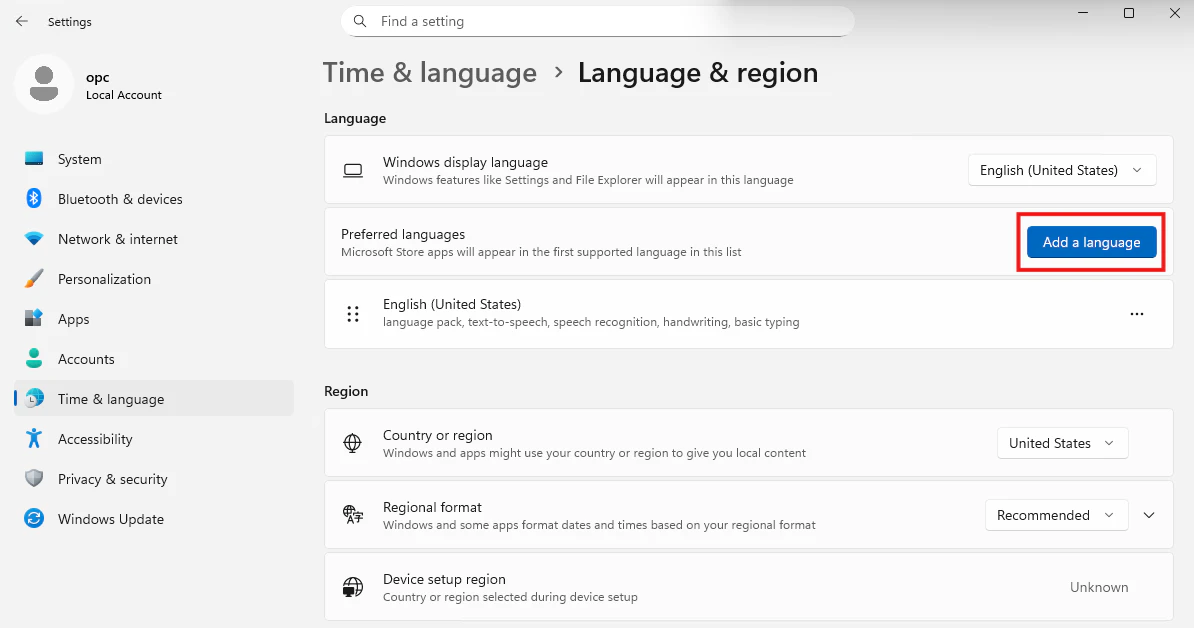This screenshot has width=1194, height=628.
Task: Open Accounts settings category
Action: click(x=154, y=359)
